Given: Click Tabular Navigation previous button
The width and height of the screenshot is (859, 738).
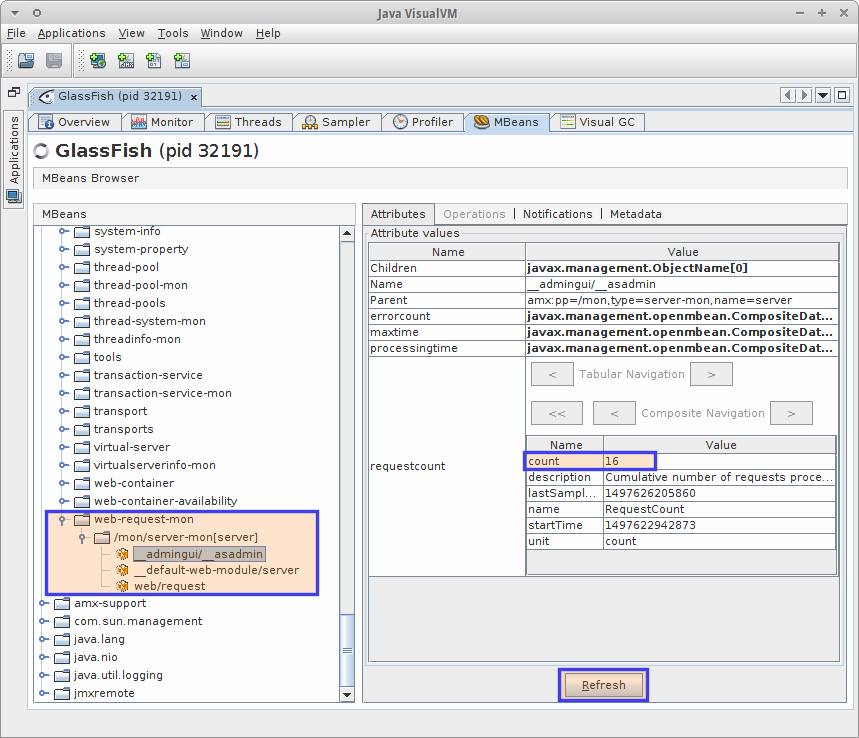Looking at the screenshot, I should (x=552, y=375).
